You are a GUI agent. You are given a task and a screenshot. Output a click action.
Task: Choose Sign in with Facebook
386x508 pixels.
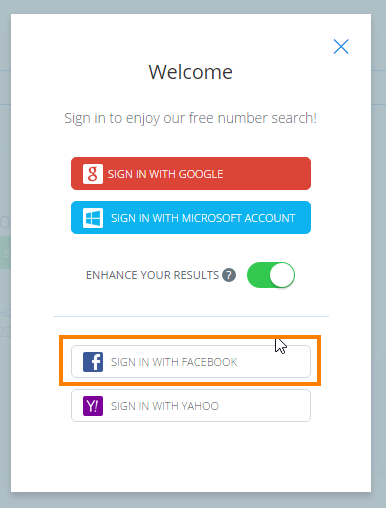click(x=191, y=362)
